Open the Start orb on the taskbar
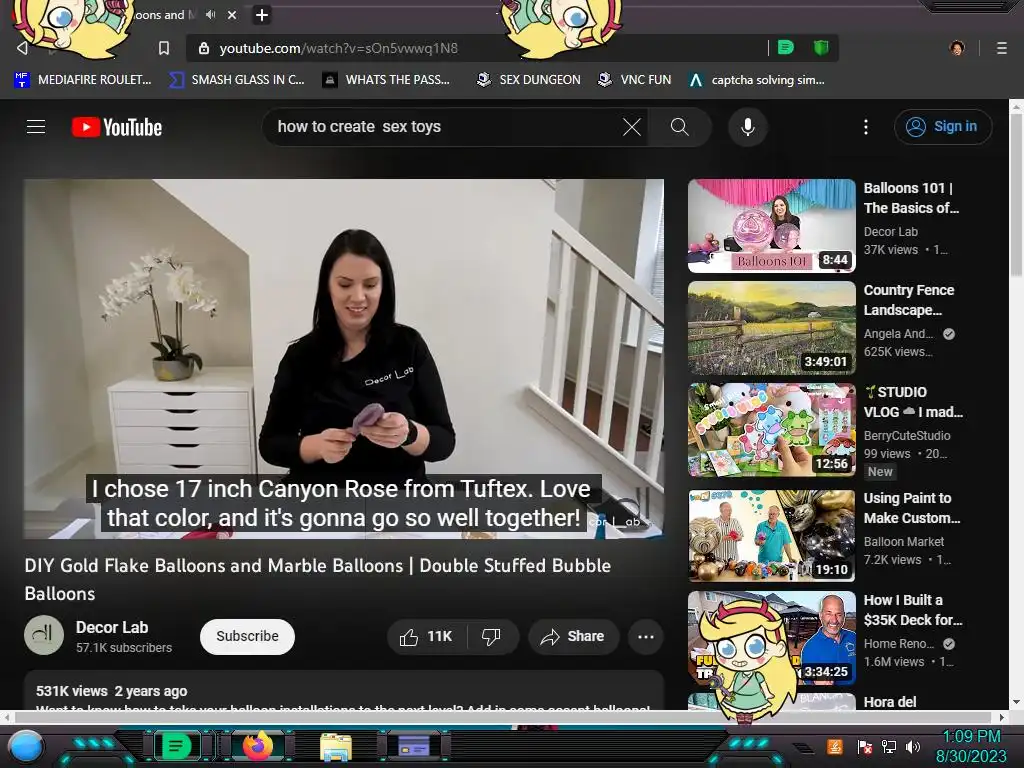The height and width of the screenshot is (768, 1024). (x=27, y=746)
